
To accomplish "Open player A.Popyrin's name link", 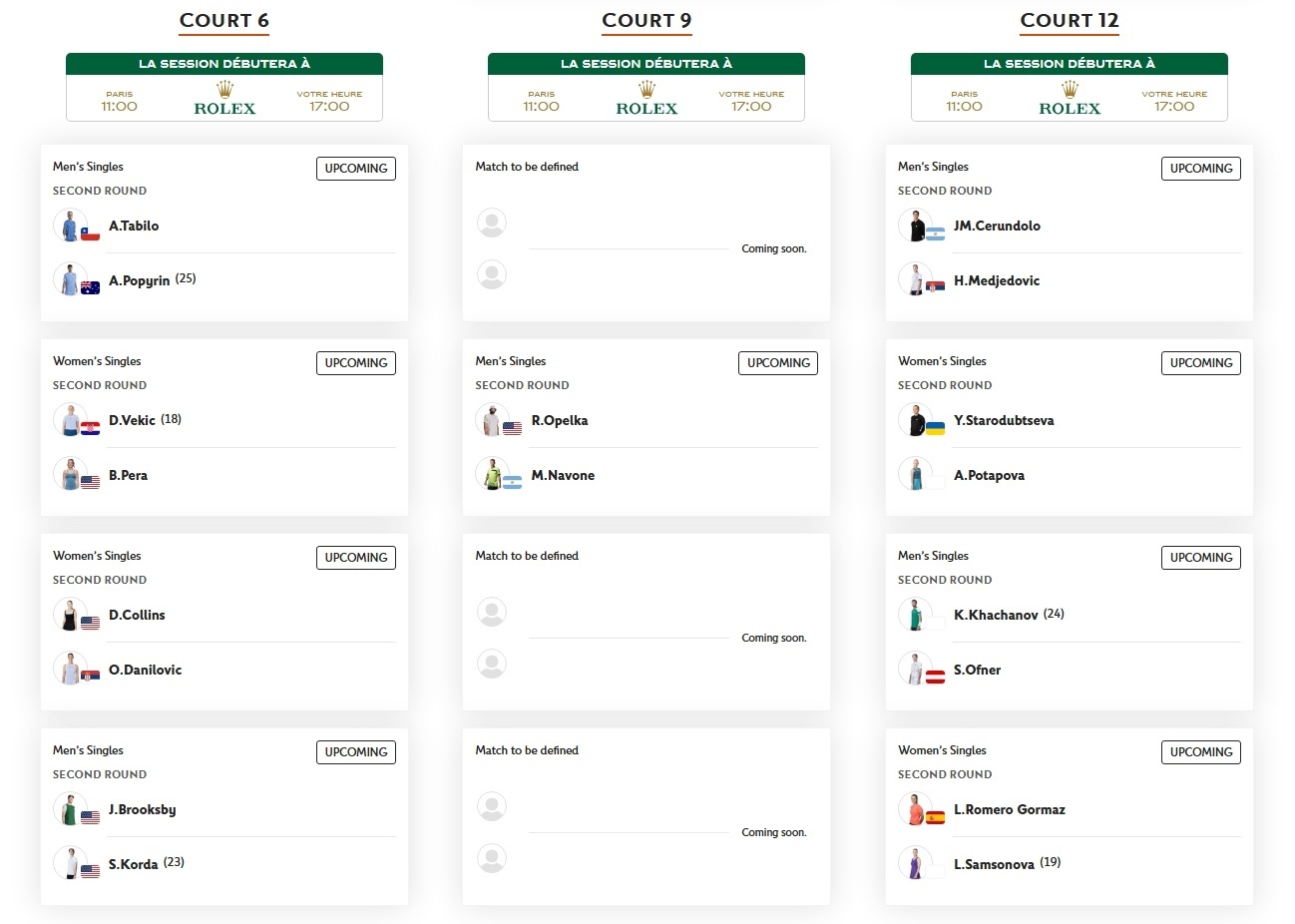I will (x=139, y=280).
